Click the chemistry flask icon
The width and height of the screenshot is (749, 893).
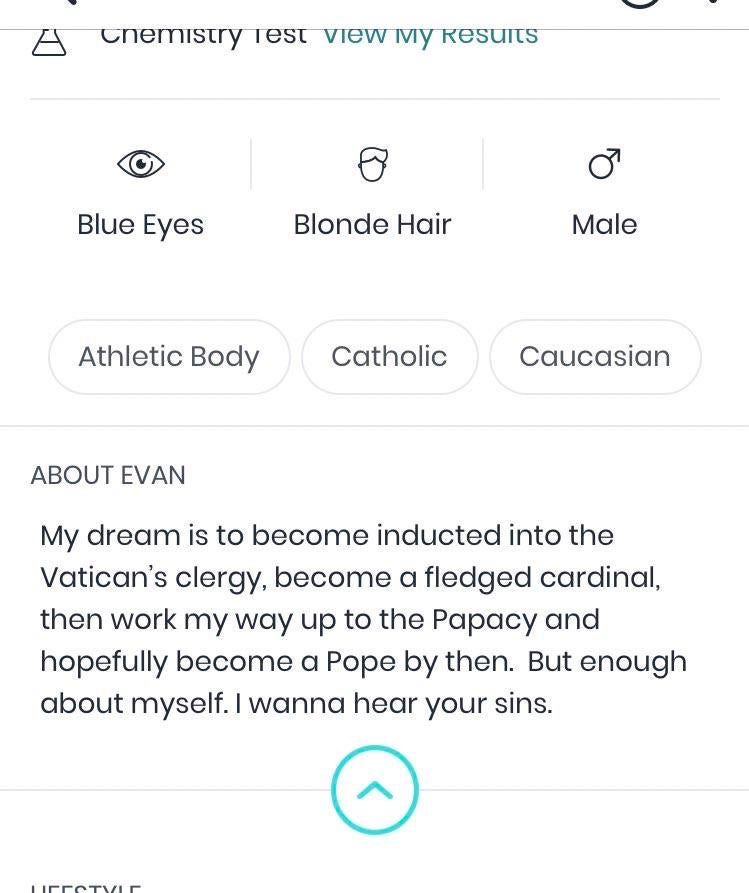pyautogui.click(x=49, y=41)
